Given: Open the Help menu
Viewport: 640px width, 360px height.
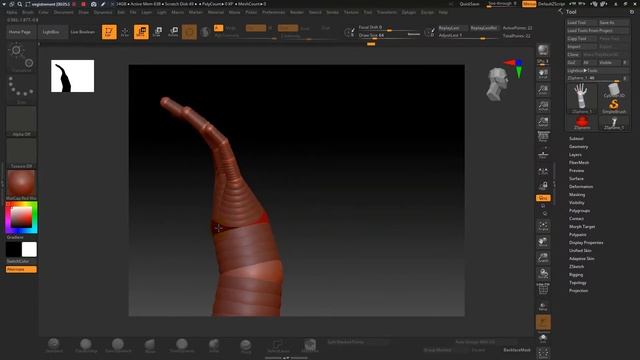Looking at the screenshot, I should coord(443,12).
